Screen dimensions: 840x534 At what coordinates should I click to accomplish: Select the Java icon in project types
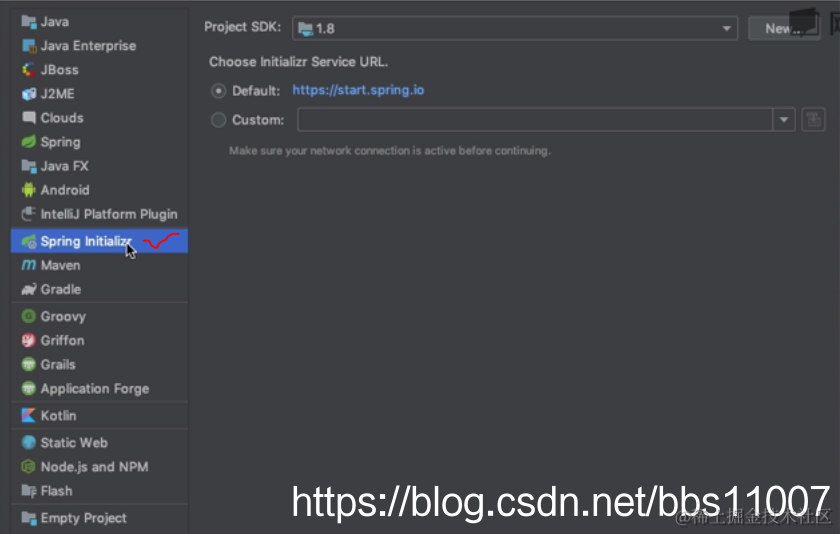pyautogui.click(x=28, y=21)
